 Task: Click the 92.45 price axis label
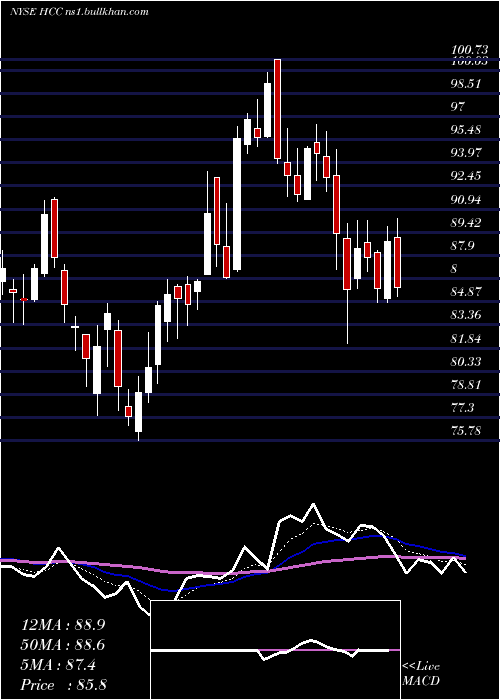tap(466, 176)
